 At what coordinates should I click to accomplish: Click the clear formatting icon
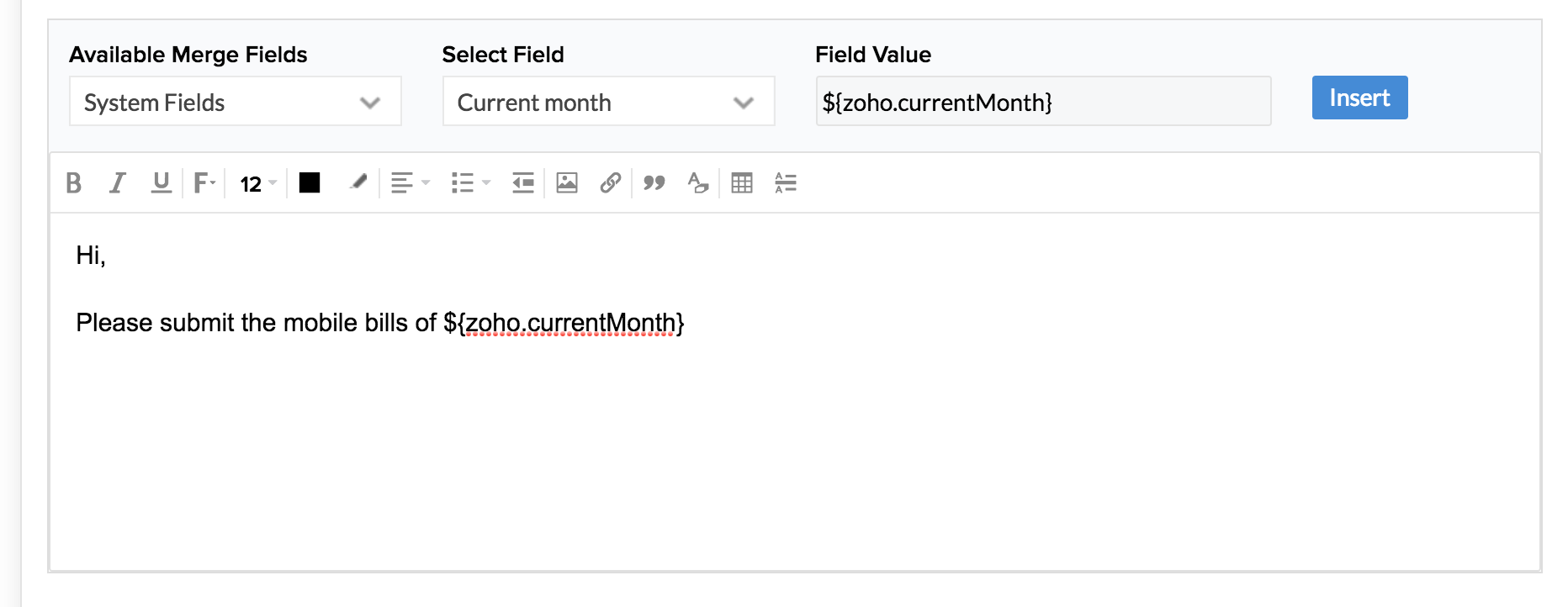tap(698, 182)
